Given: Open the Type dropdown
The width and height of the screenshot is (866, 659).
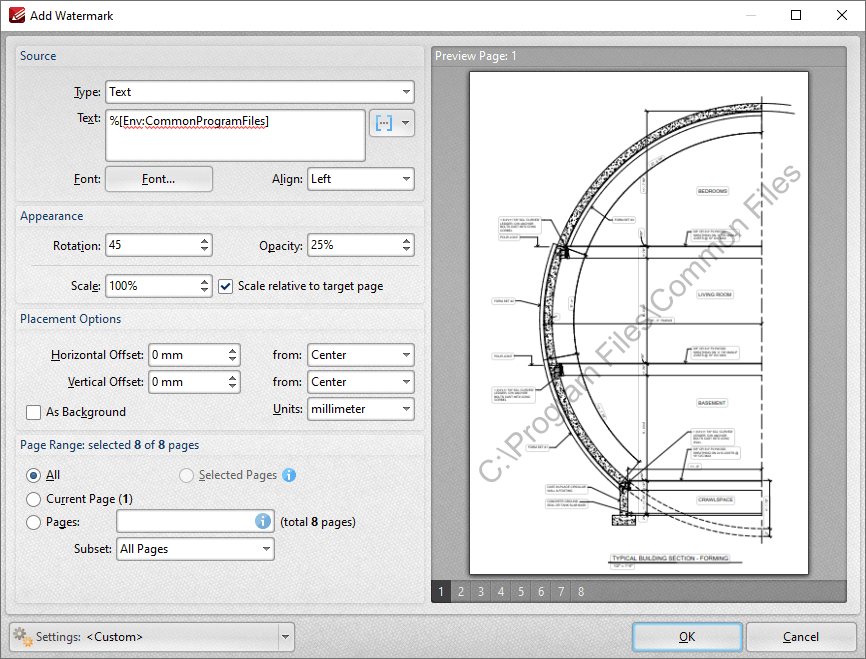Looking at the screenshot, I should pos(260,92).
